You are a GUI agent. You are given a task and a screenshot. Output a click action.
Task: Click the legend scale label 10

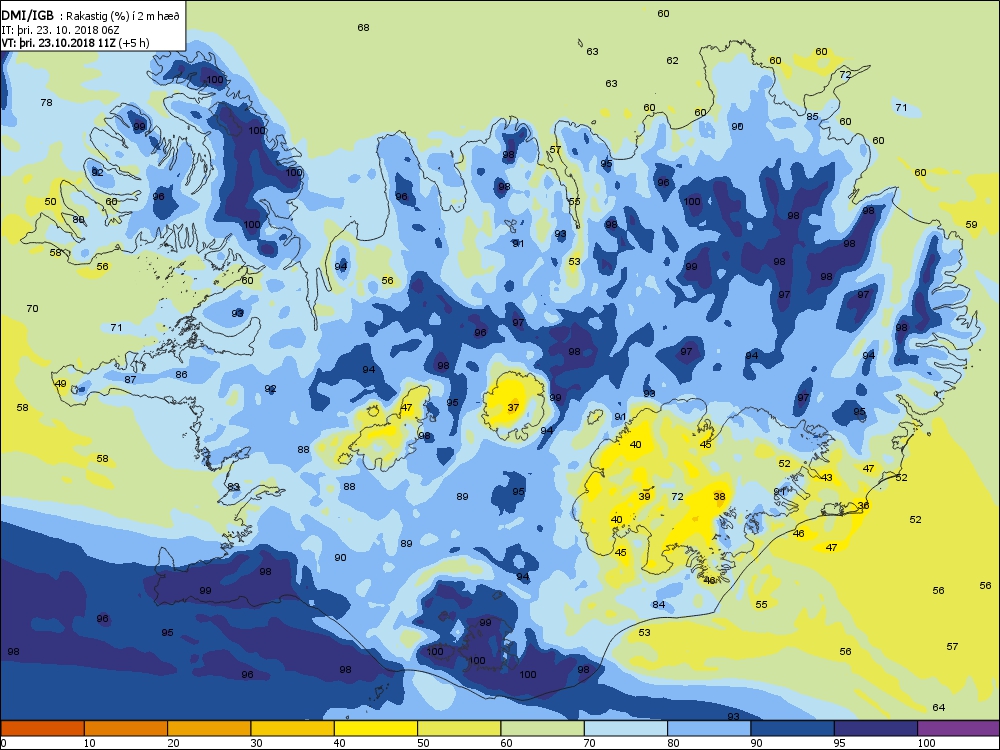[x=90, y=743]
